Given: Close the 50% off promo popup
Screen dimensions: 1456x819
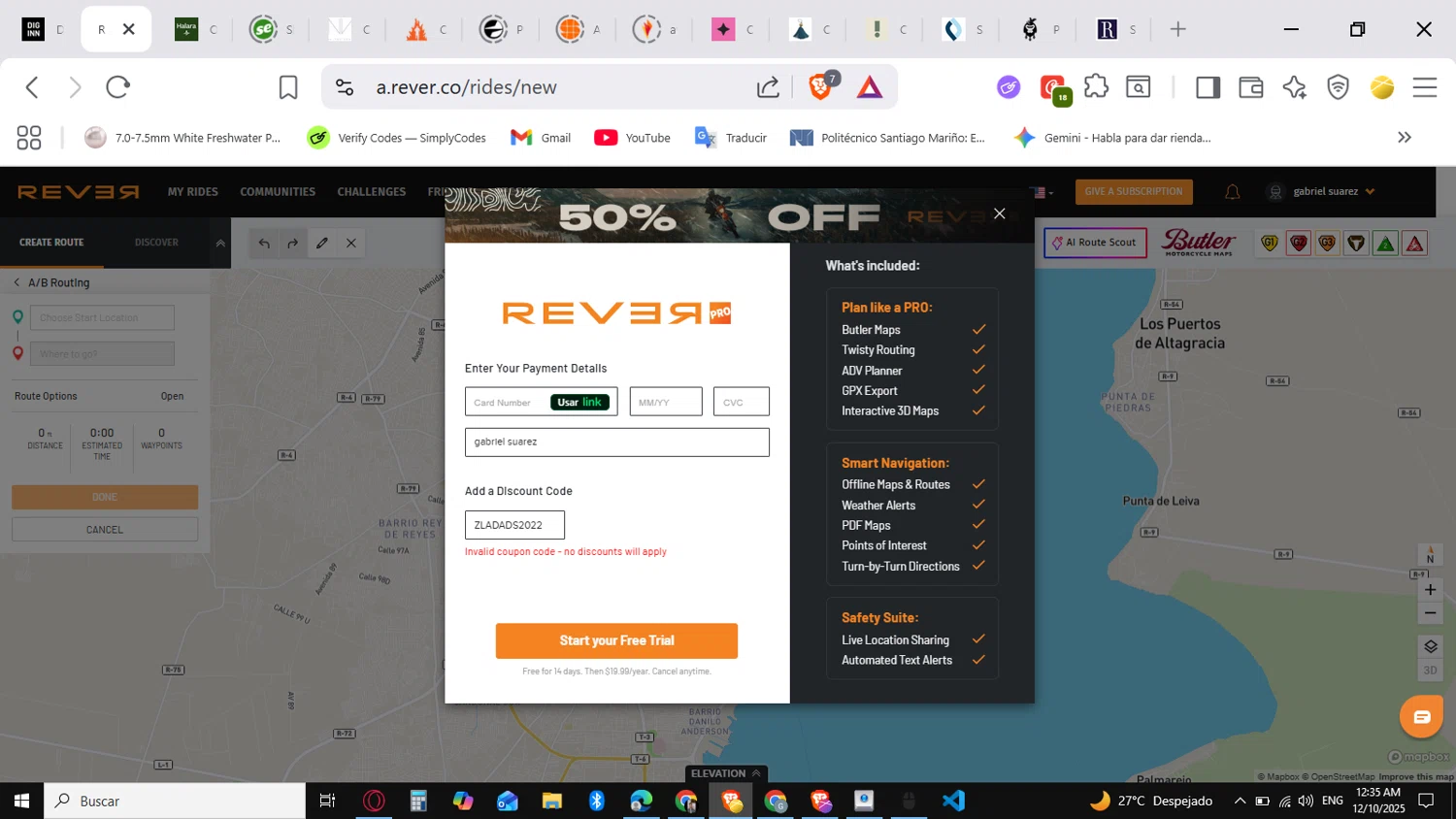Looking at the screenshot, I should [999, 213].
